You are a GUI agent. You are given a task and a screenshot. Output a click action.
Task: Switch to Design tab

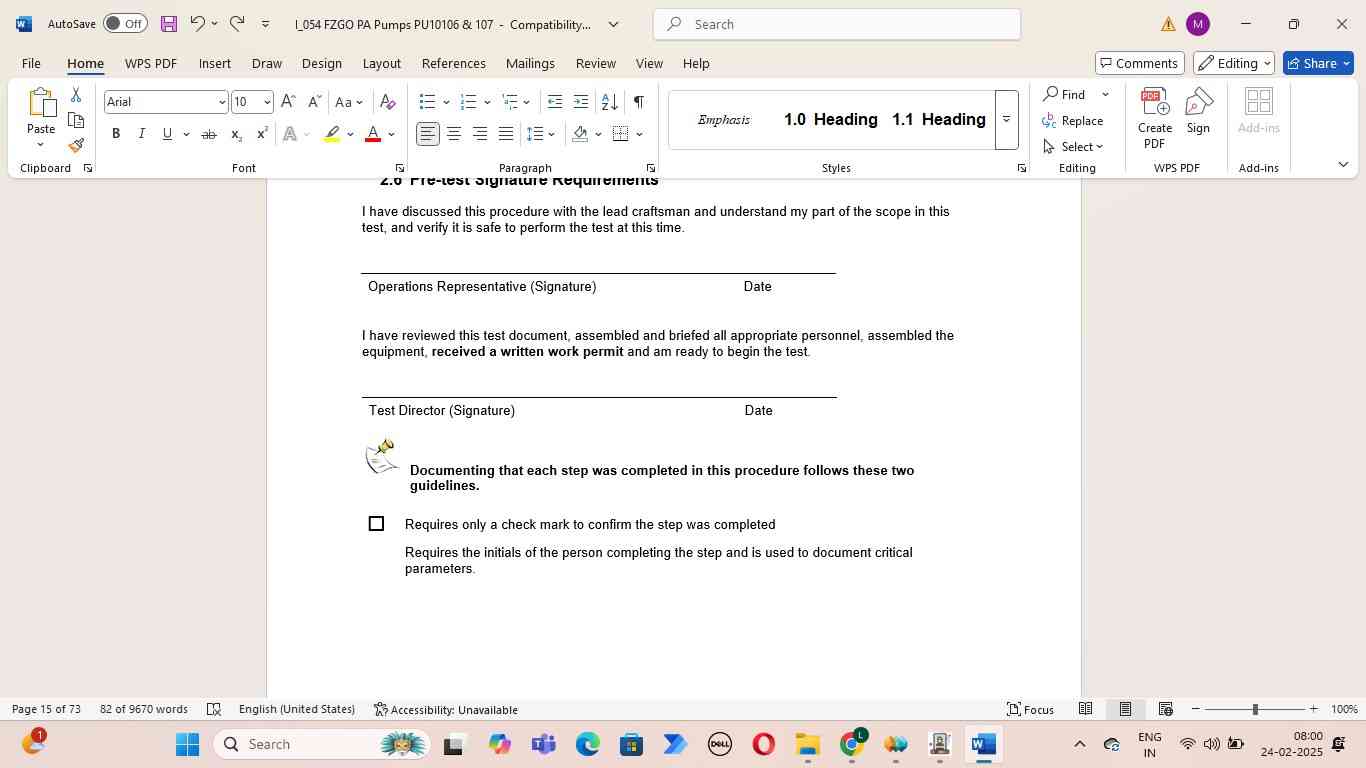click(322, 63)
